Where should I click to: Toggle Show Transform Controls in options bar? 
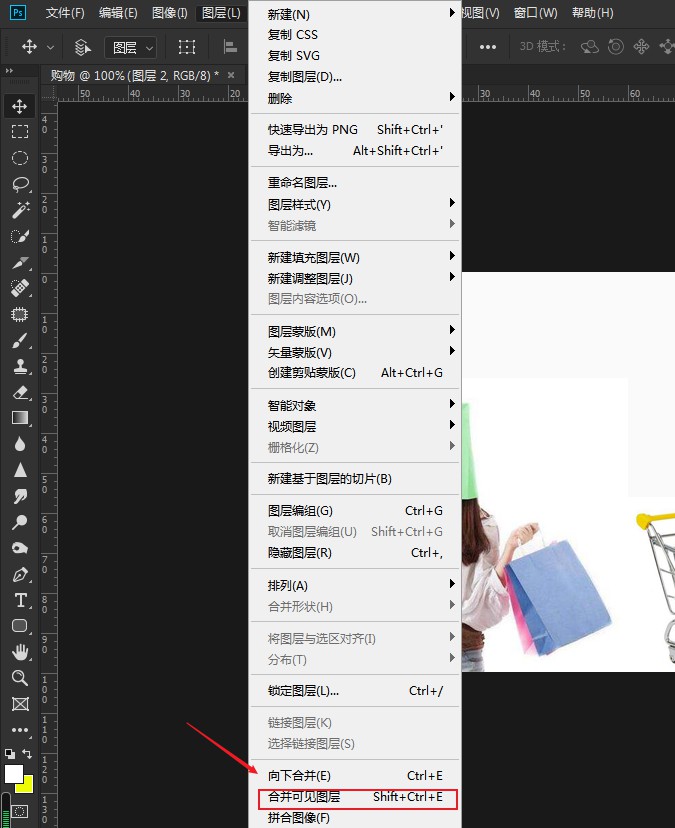(x=186, y=47)
